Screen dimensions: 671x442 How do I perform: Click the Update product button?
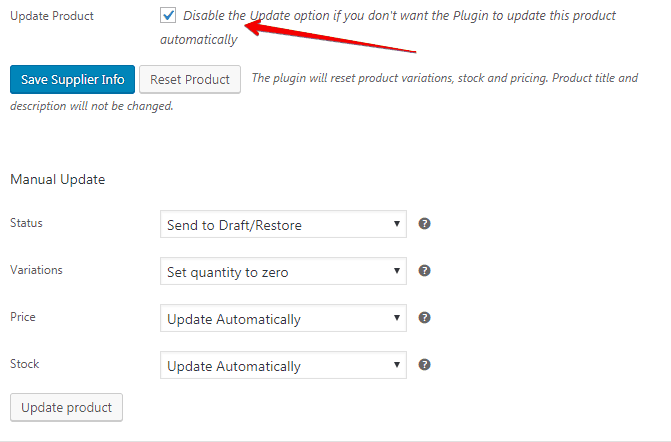pos(66,407)
